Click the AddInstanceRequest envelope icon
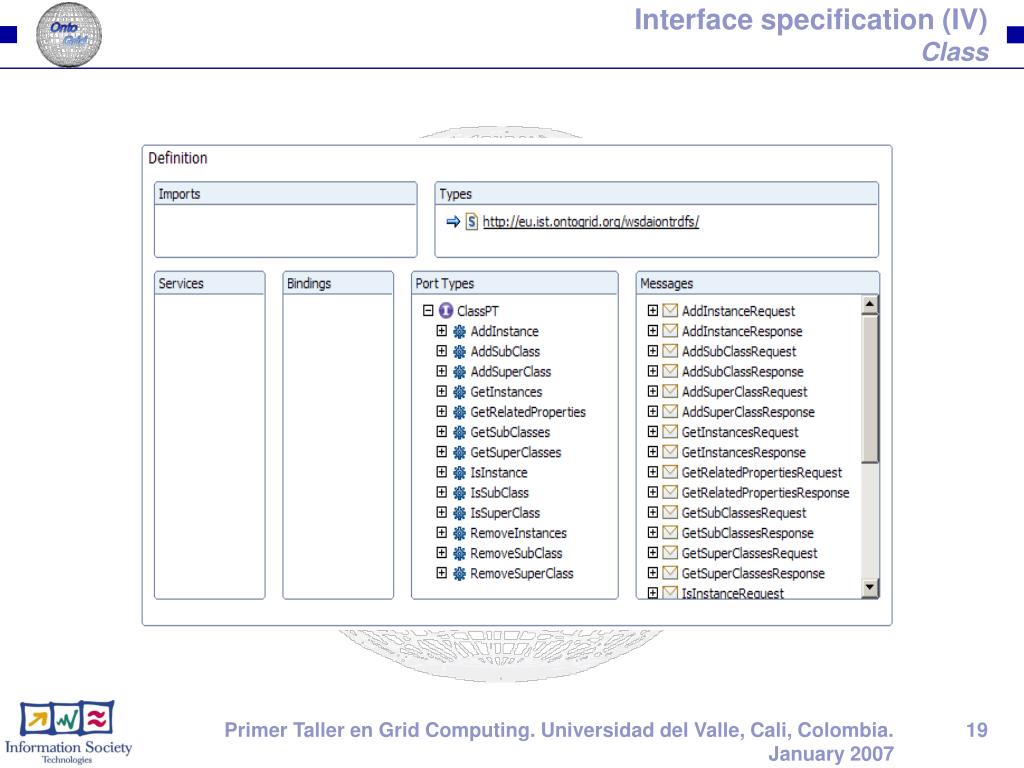The image size is (1024, 768). 670,311
